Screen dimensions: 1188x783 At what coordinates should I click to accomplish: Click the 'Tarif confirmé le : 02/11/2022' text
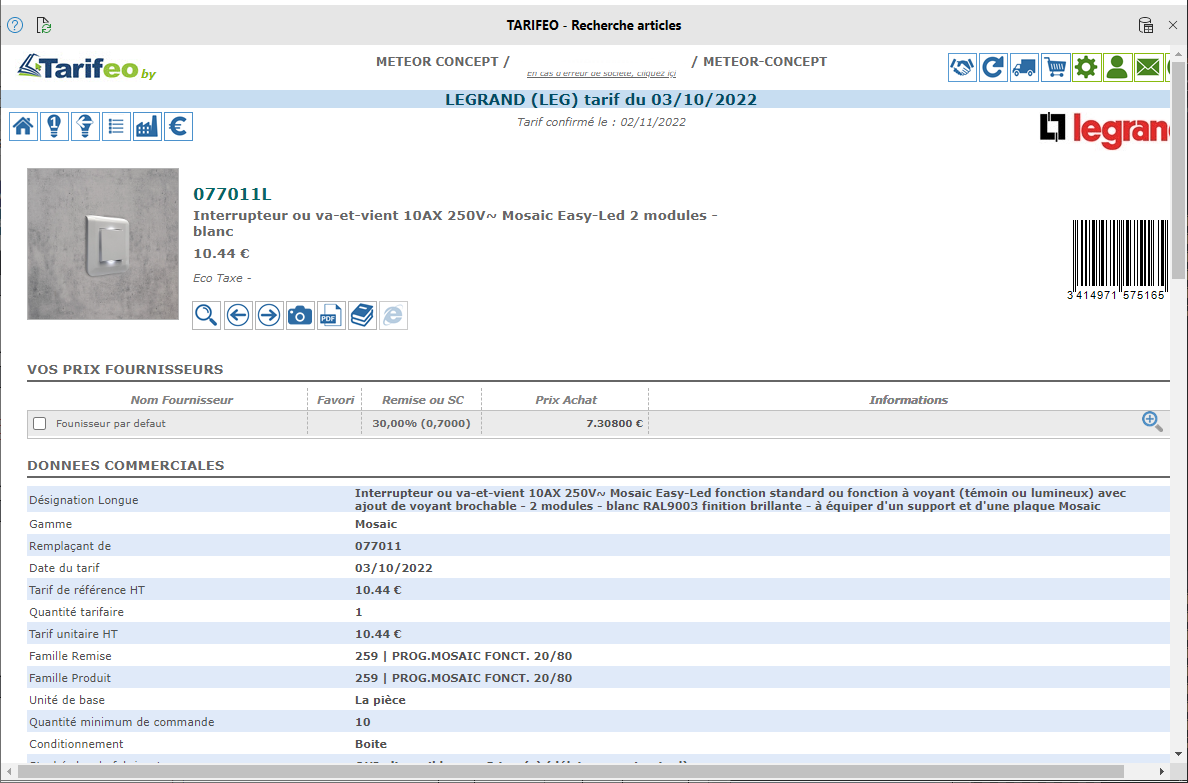[x=601, y=122]
